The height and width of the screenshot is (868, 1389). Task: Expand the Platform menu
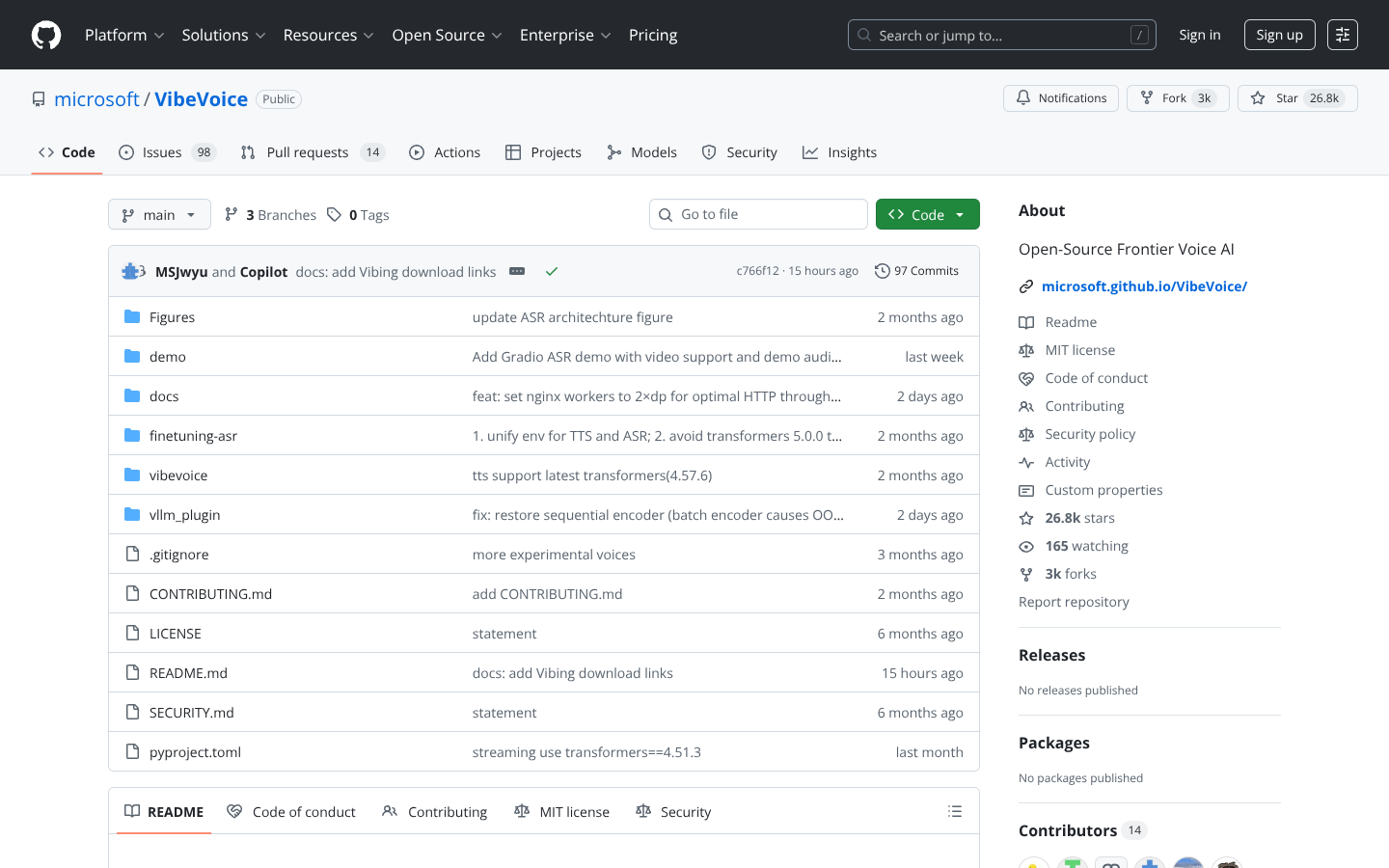pyautogui.click(x=124, y=35)
